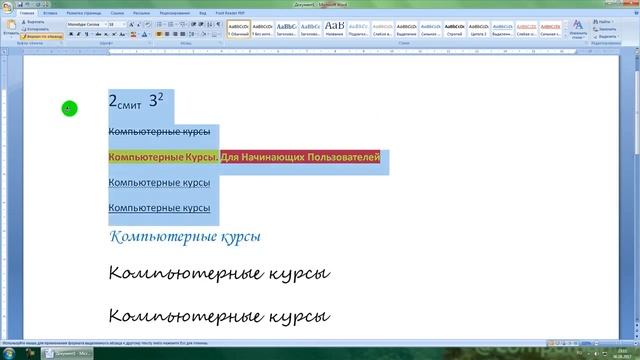640x360 pixels.
Task: Click the taskbar clock
Action: pyautogui.click(x=623, y=353)
